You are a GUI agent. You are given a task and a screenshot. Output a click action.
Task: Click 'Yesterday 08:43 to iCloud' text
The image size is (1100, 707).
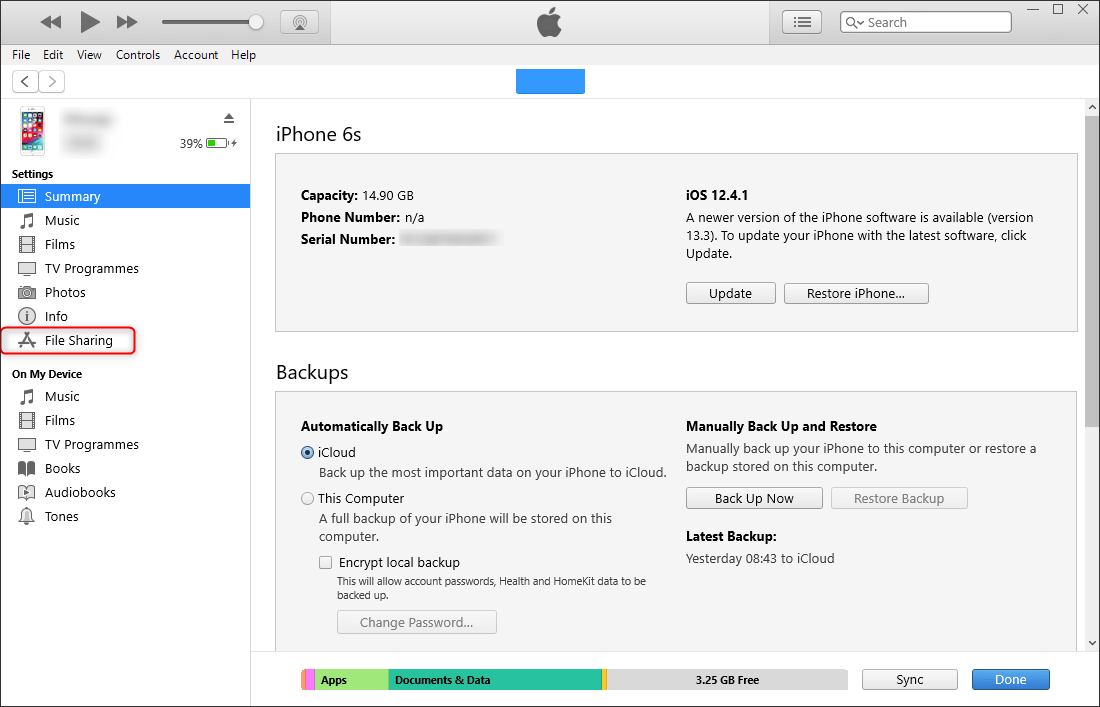(760, 559)
